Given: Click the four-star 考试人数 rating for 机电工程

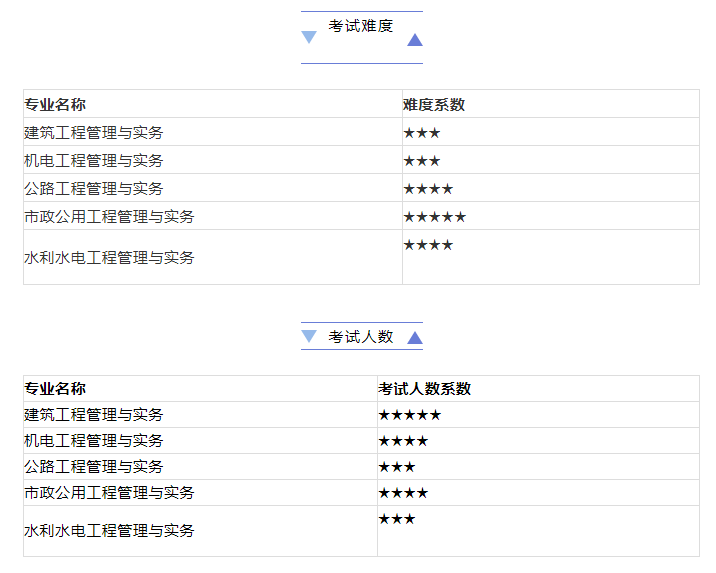Looking at the screenshot, I should 404,441.
